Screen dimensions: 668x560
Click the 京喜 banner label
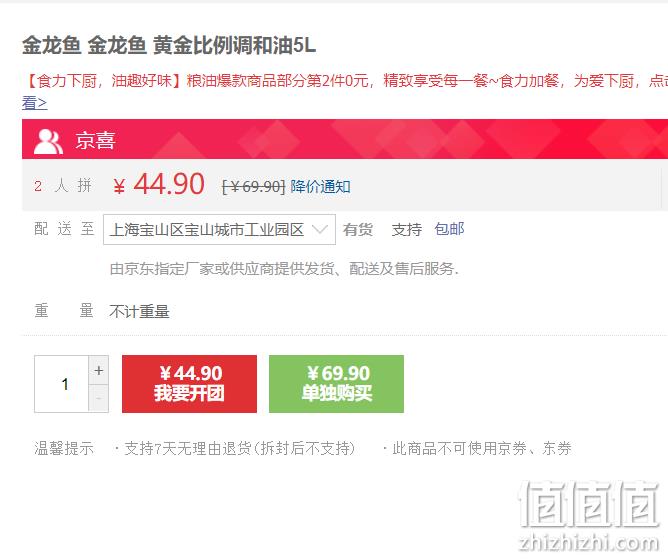tap(95, 141)
